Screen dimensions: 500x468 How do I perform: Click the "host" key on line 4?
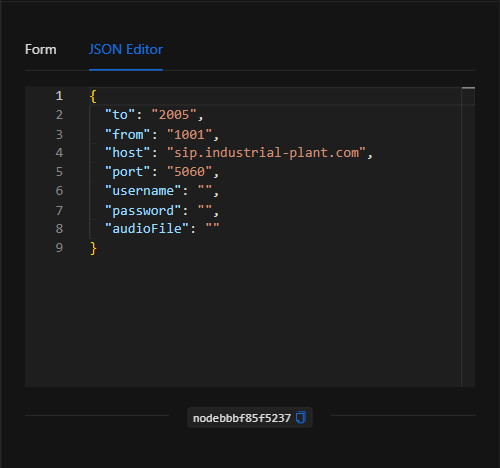(128, 153)
